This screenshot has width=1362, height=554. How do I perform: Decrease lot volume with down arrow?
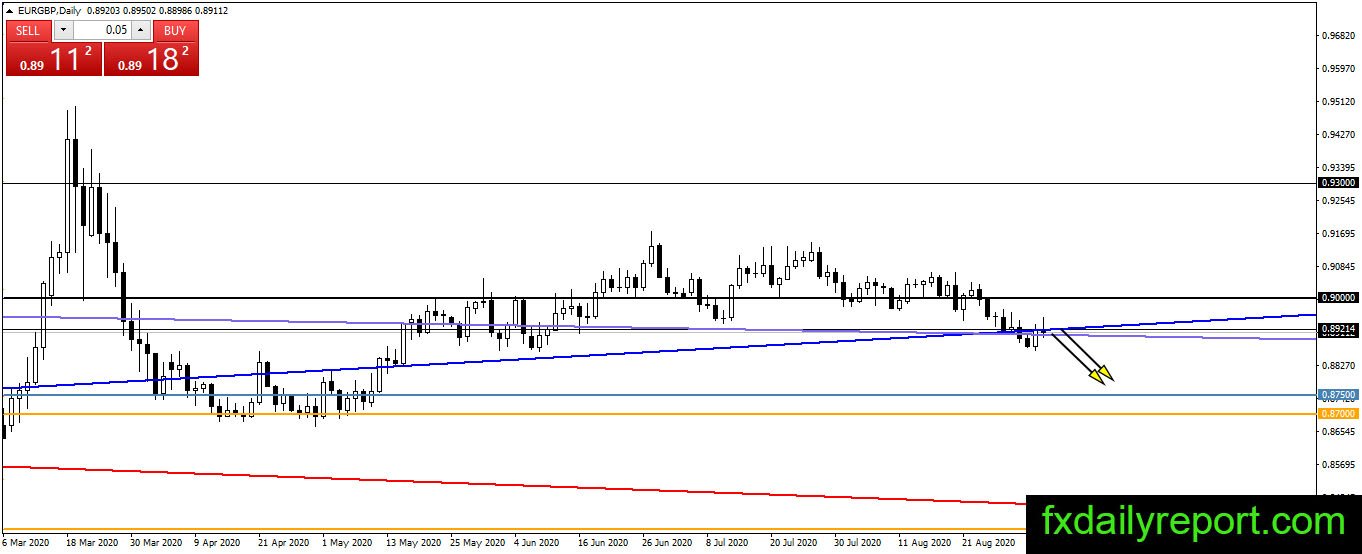[x=63, y=31]
